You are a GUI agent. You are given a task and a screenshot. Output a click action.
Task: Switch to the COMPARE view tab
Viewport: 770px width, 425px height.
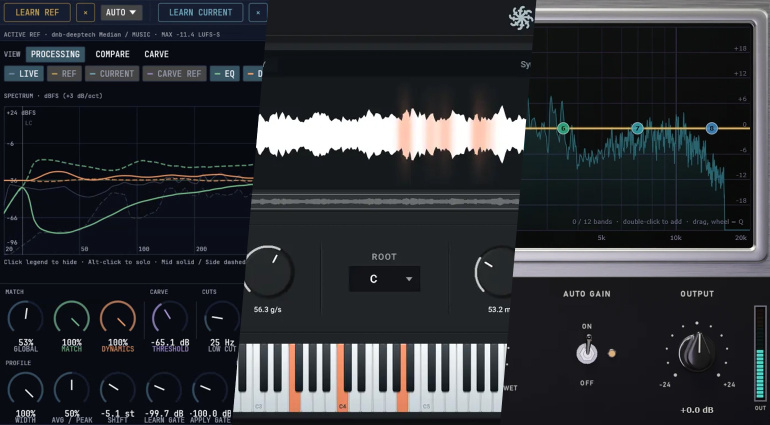(112, 54)
